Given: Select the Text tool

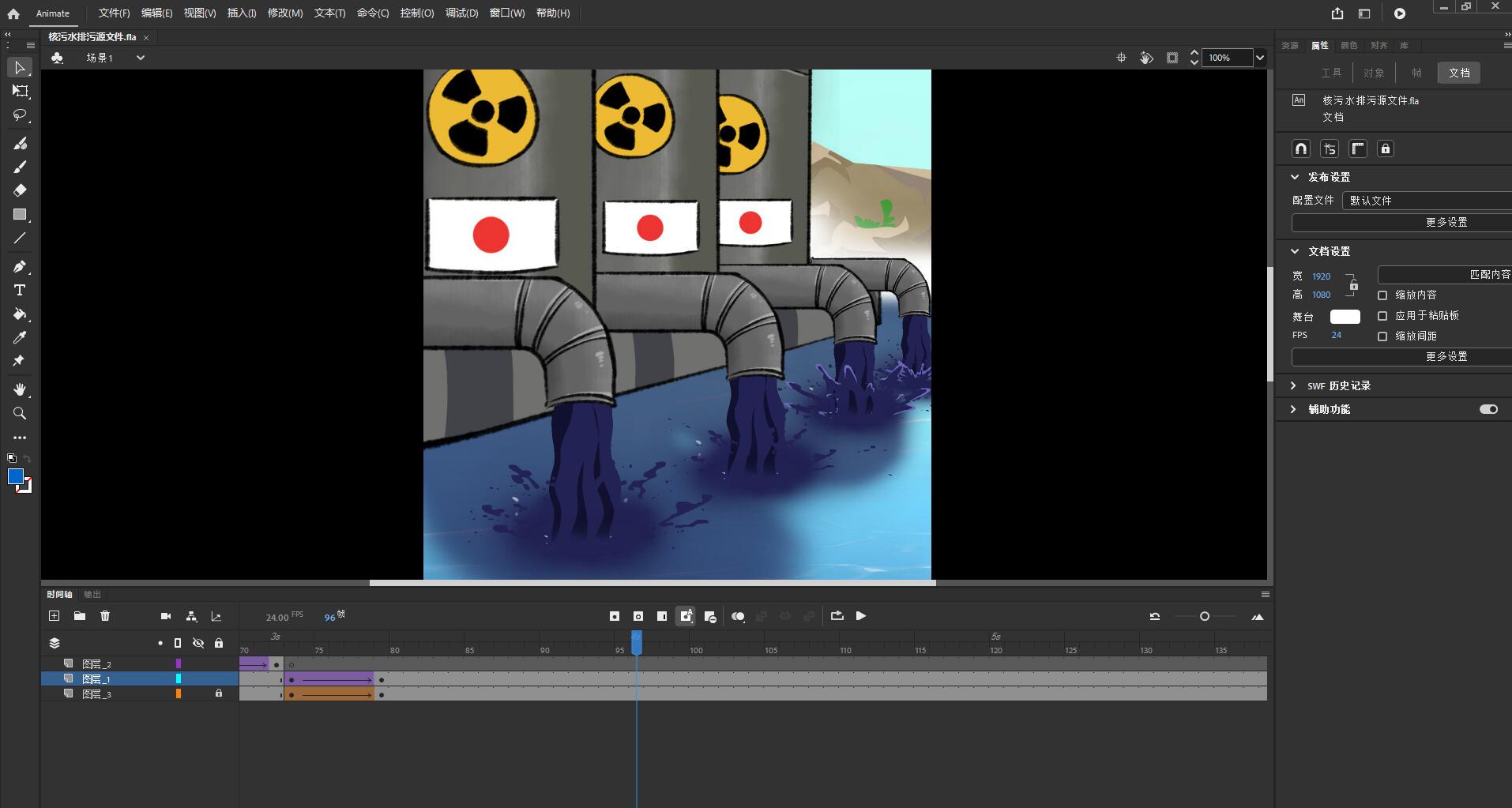Looking at the screenshot, I should 20,290.
